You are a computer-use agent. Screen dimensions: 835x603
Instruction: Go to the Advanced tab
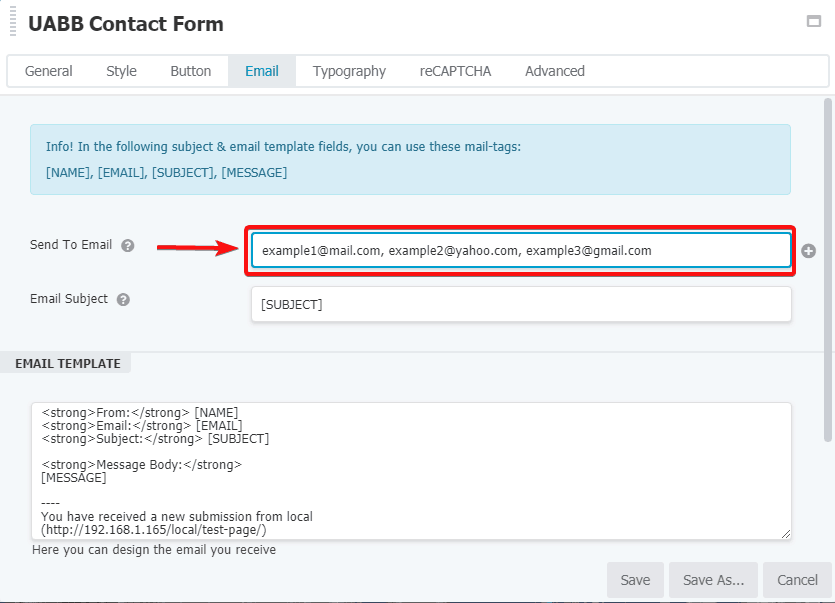pos(554,71)
